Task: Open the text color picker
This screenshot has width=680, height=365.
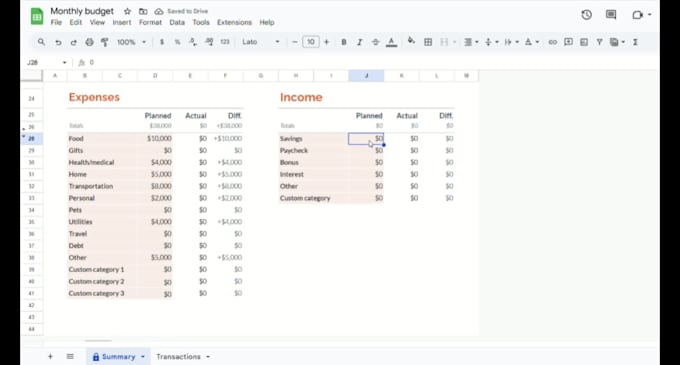Action: (391, 42)
